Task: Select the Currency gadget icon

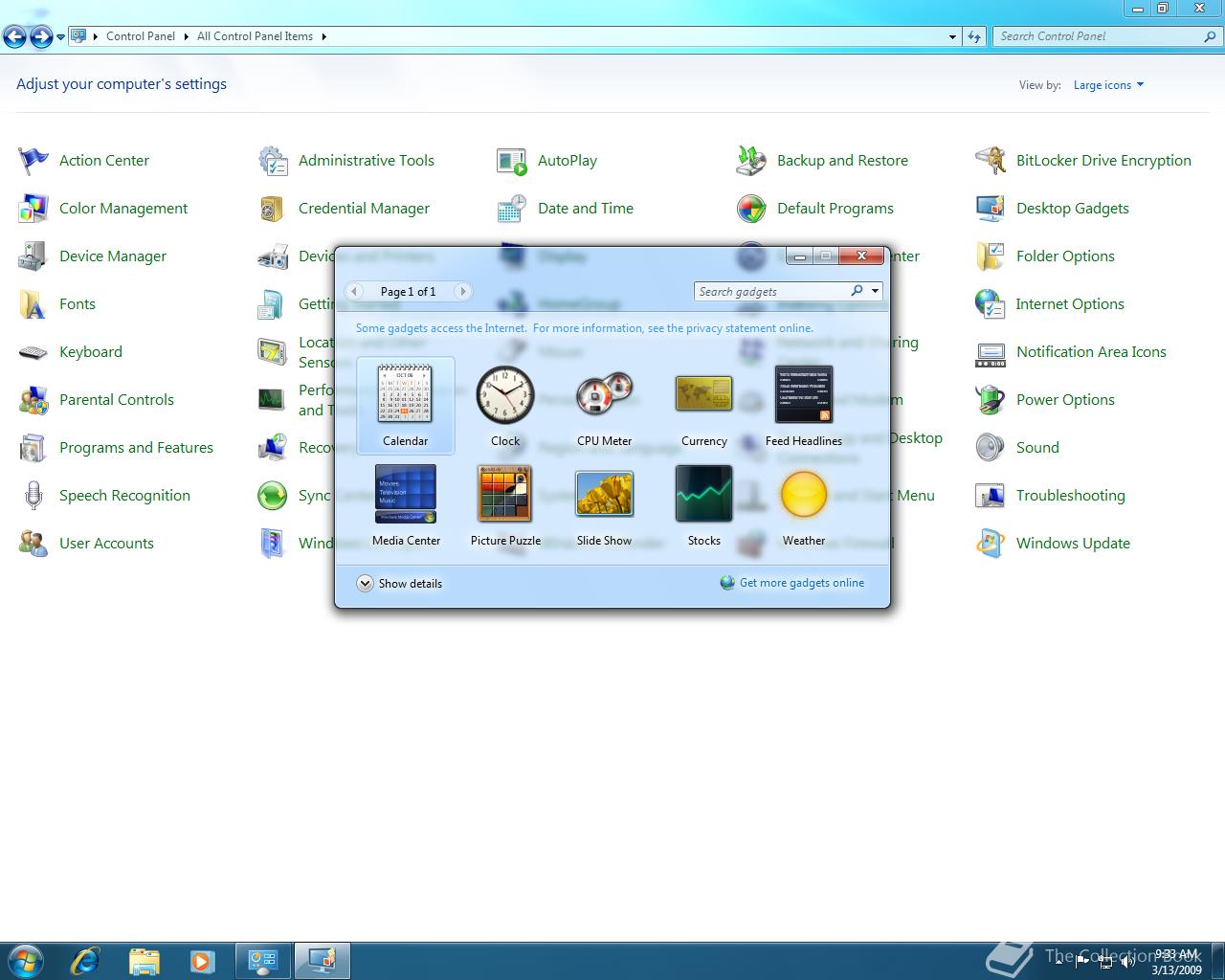Action: 703,393
